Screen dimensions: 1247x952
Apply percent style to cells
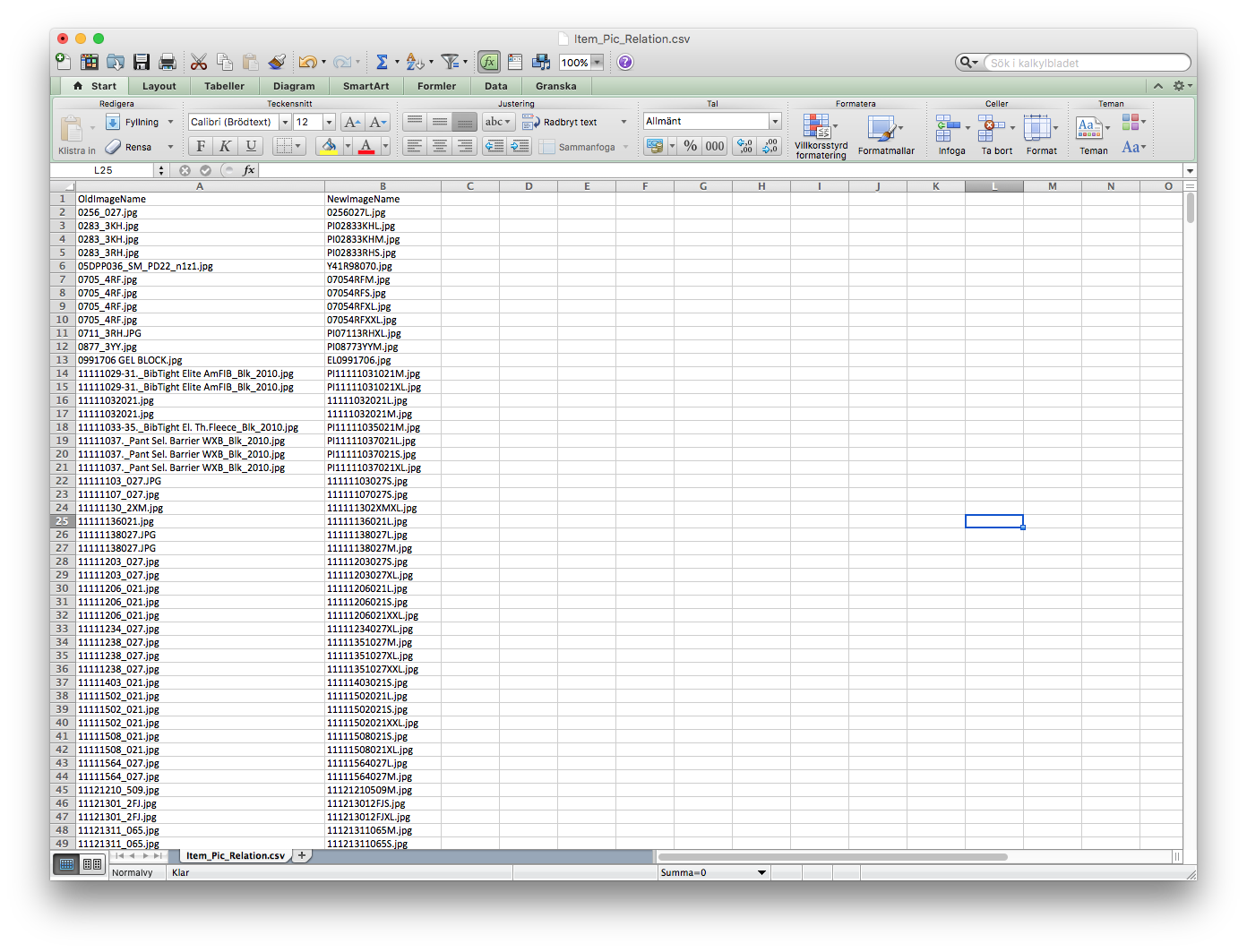click(690, 146)
